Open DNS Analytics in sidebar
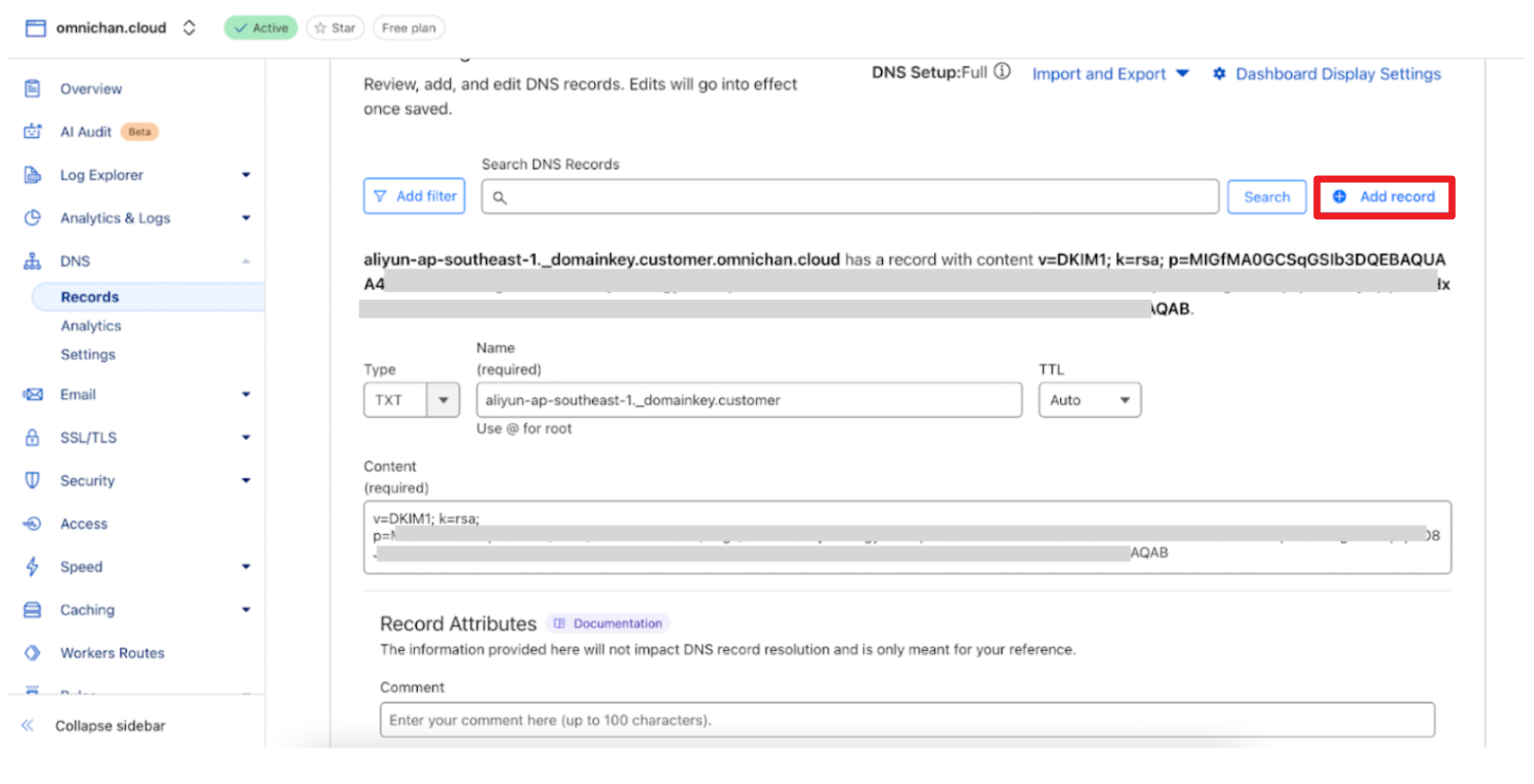 [90, 326]
